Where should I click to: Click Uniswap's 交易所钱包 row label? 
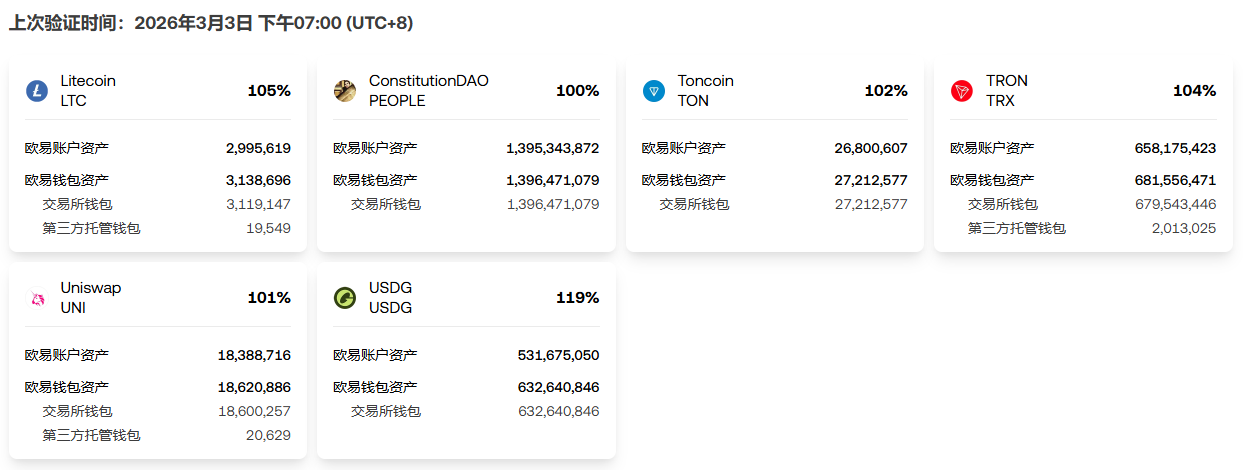(x=78, y=411)
